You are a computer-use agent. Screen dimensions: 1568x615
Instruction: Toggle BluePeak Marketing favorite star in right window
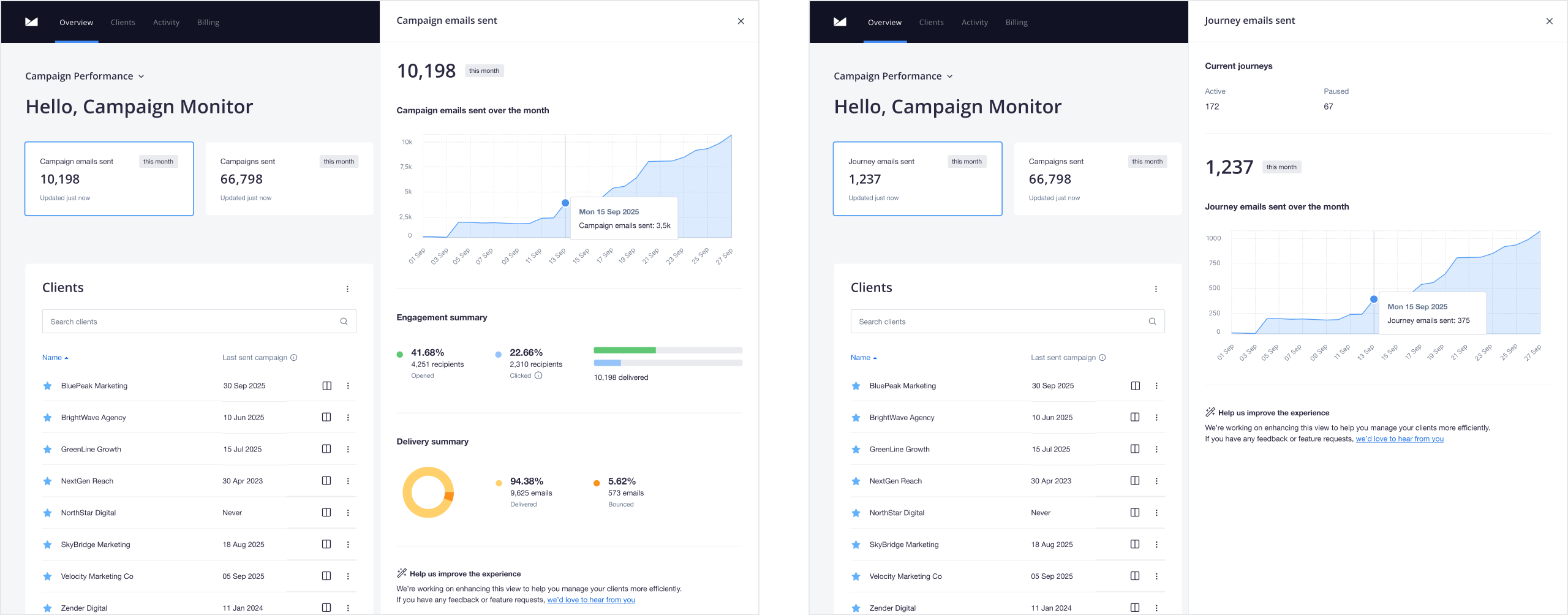click(x=856, y=386)
